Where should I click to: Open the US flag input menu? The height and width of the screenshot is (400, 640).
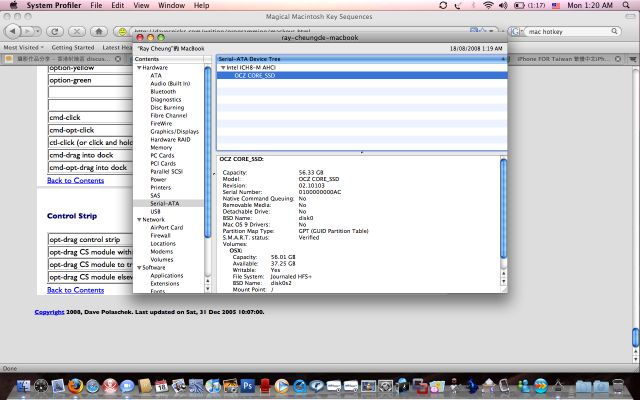tap(556, 6)
